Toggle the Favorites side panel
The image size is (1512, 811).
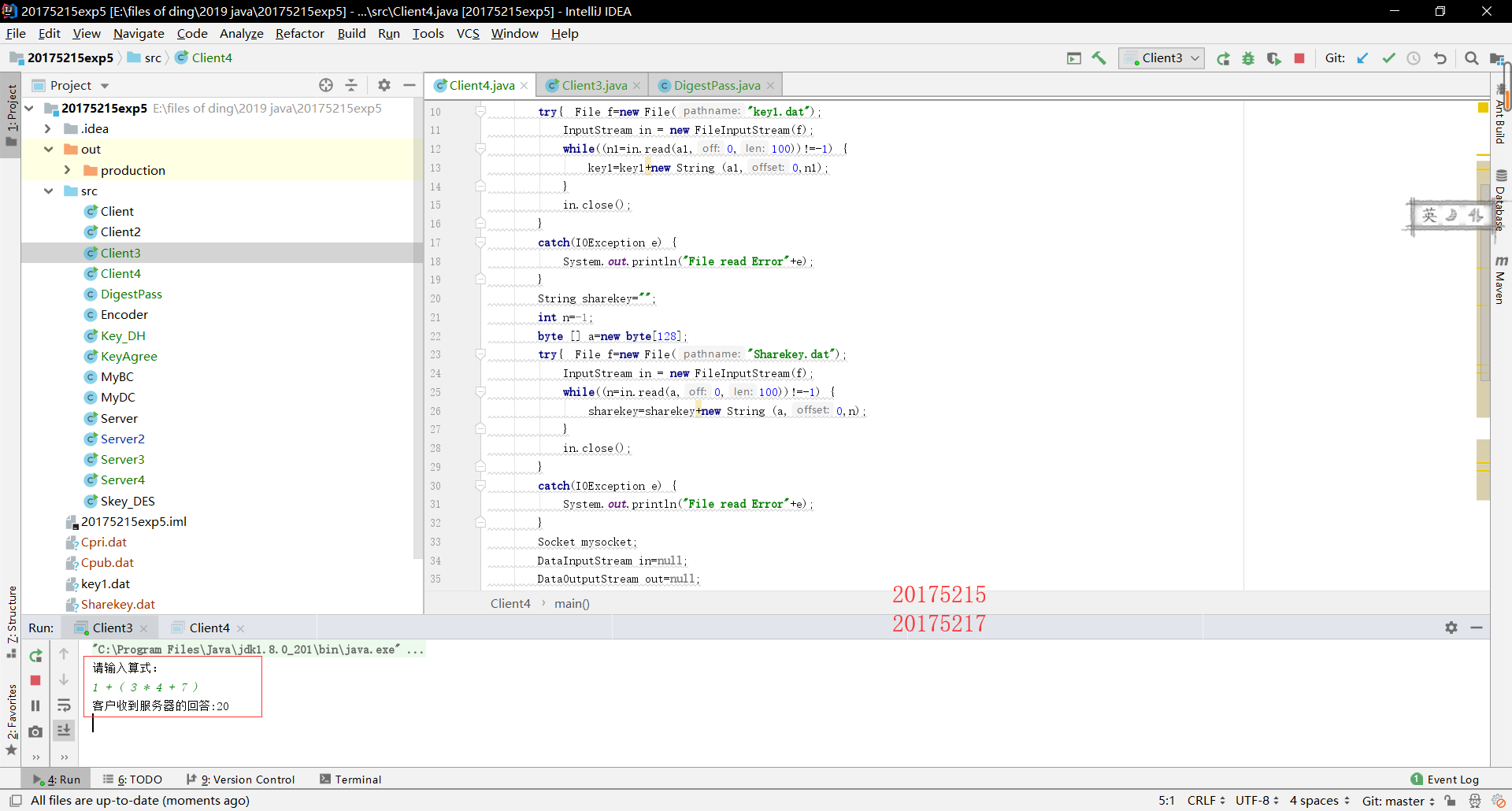click(12, 720)
